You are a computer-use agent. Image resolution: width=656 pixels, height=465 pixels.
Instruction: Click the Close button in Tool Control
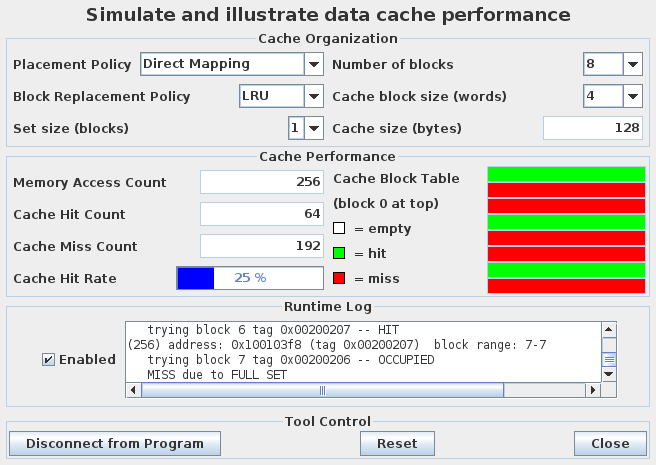point(610,443)
